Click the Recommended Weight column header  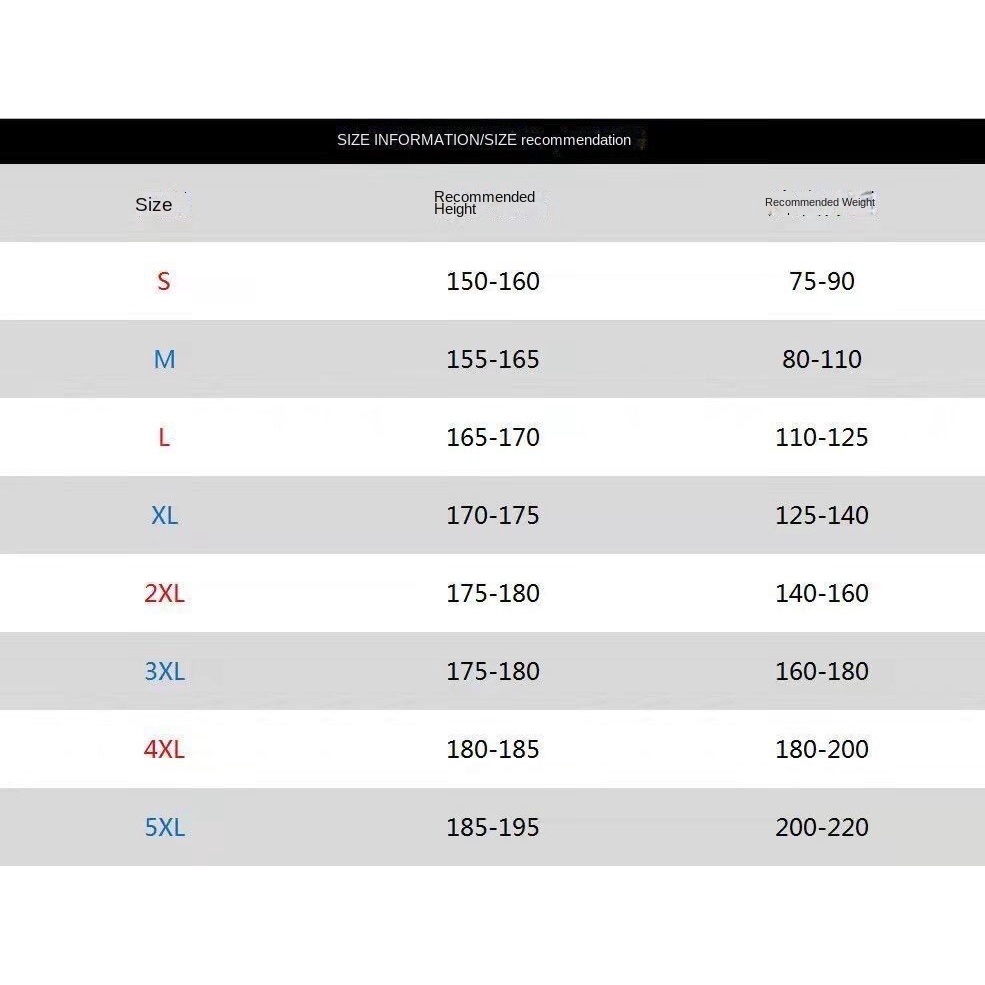pos(820,202)
